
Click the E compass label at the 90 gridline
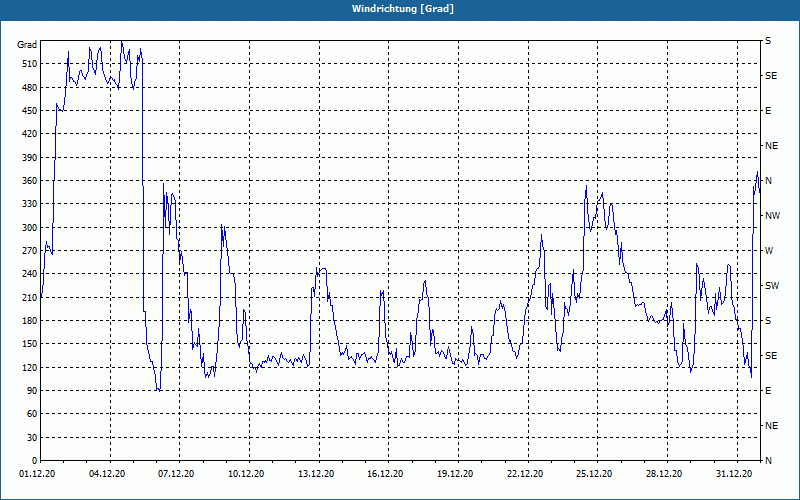[x=768, y=391]
